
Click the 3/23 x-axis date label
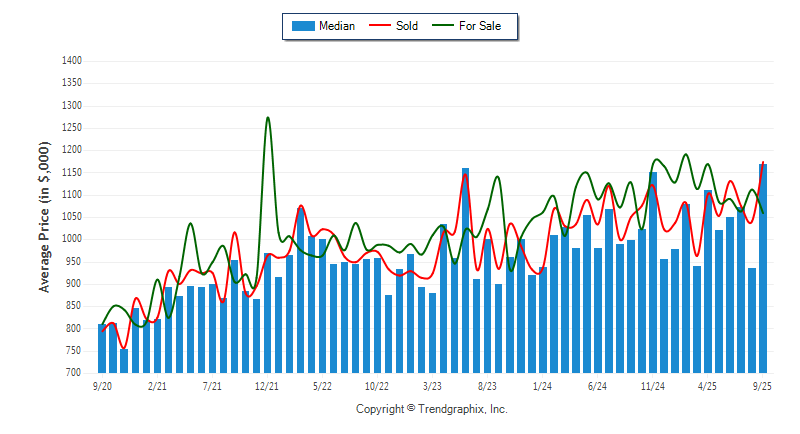point(432,385)
